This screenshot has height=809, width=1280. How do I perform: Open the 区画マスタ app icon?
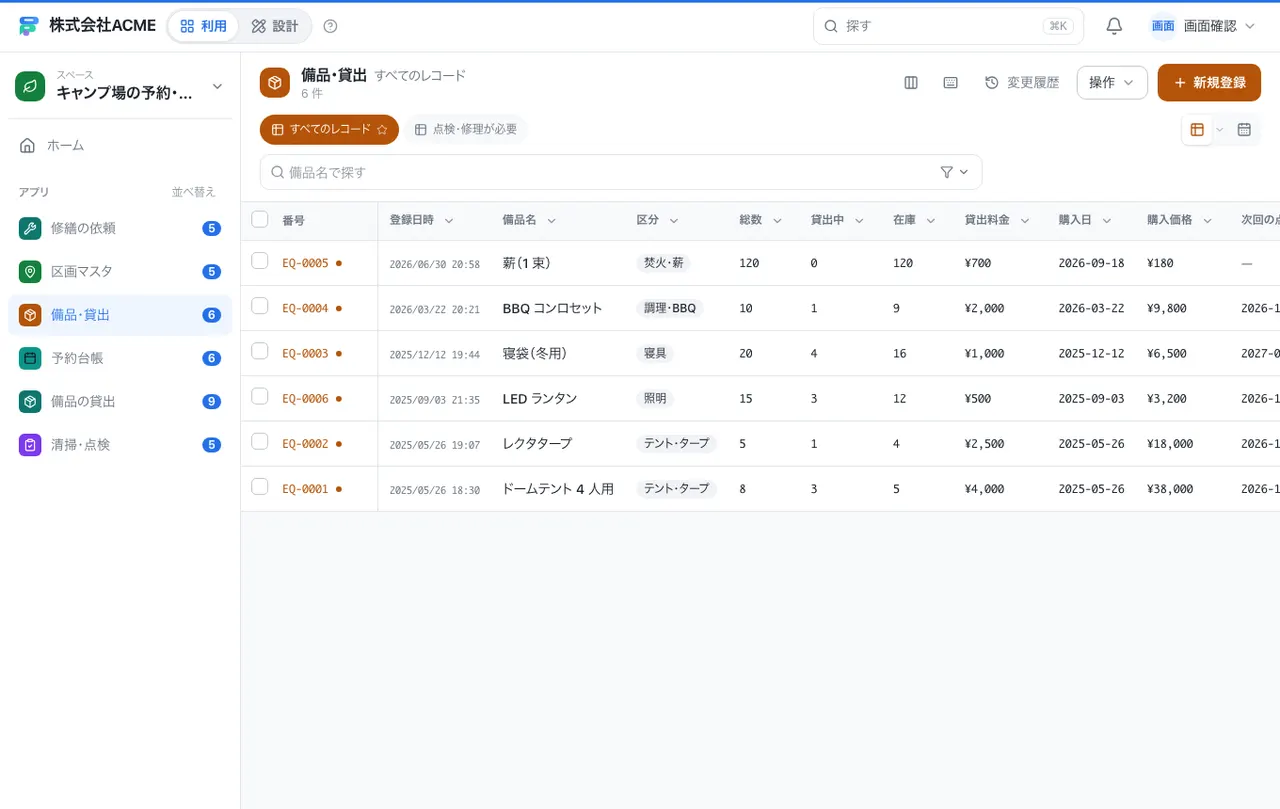click(x=30, y=272)
